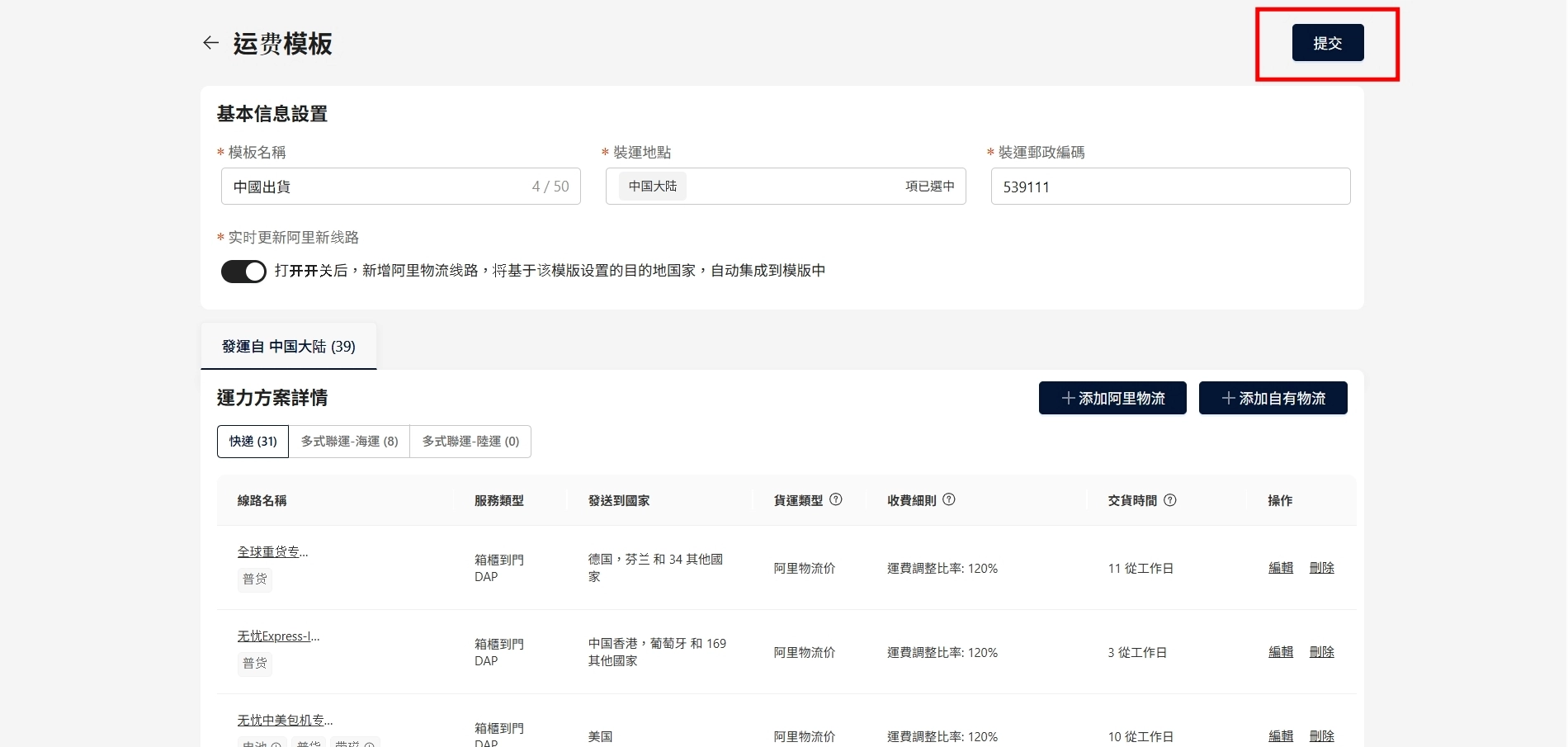Open the 无忧Express-I... route link
1568x747 pixels.
pyautogui.click(x=279, y=636)
